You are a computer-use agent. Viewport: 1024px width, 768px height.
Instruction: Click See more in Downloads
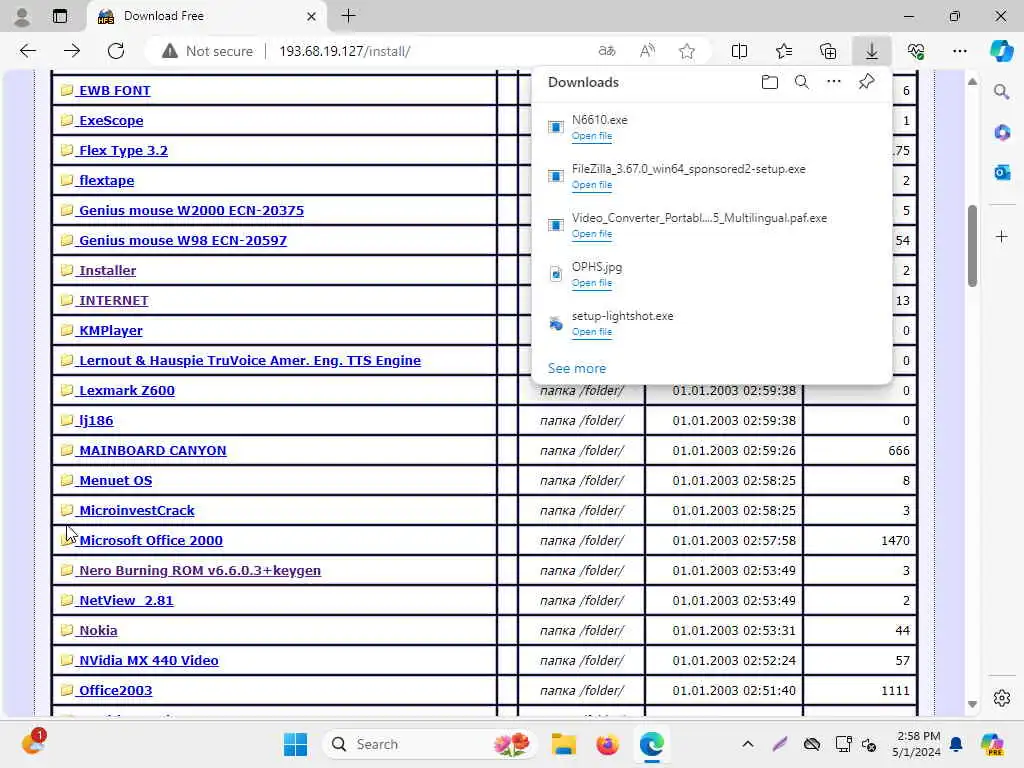pos(577,368)
